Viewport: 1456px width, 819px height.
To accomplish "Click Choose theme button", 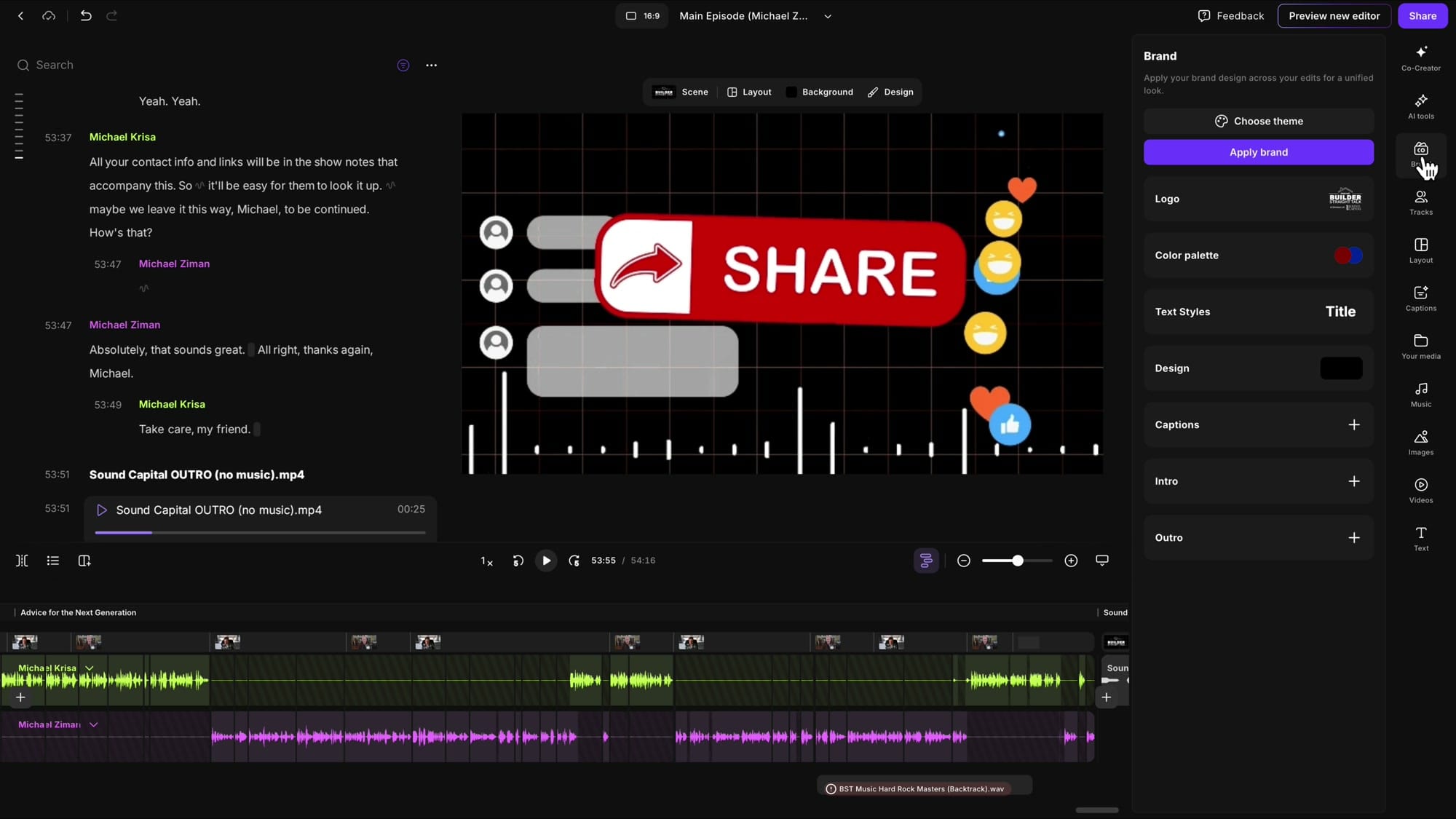I will tap(1258, 121).
